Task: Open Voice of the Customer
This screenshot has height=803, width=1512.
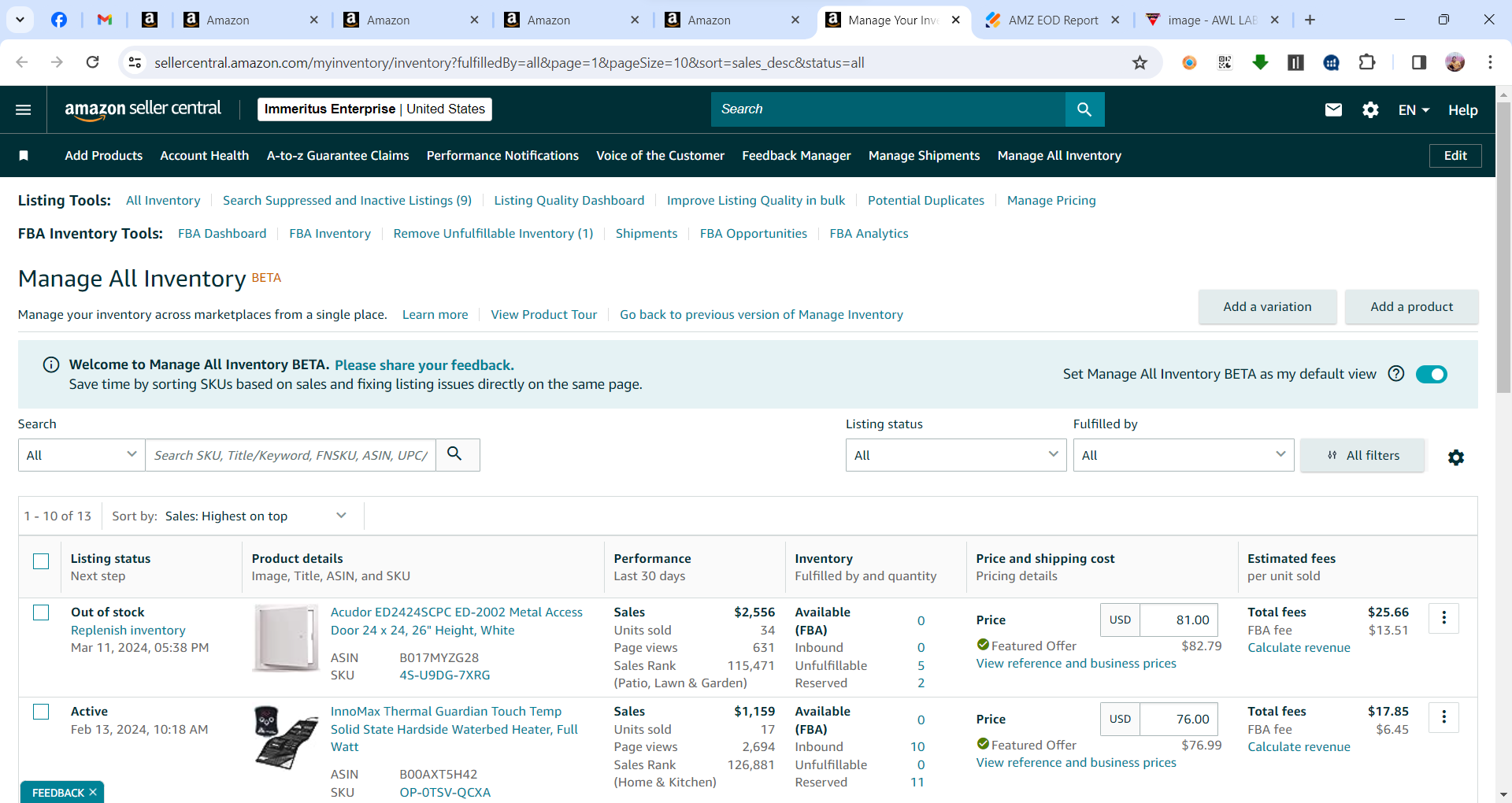Action: tap(660, 156)
